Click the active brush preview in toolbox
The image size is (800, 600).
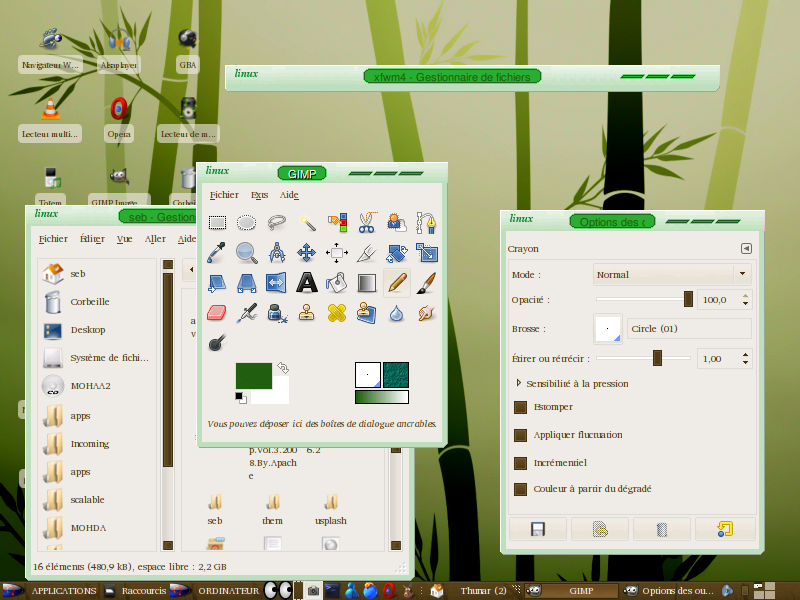pyautogui.click(x=368, y=375)
